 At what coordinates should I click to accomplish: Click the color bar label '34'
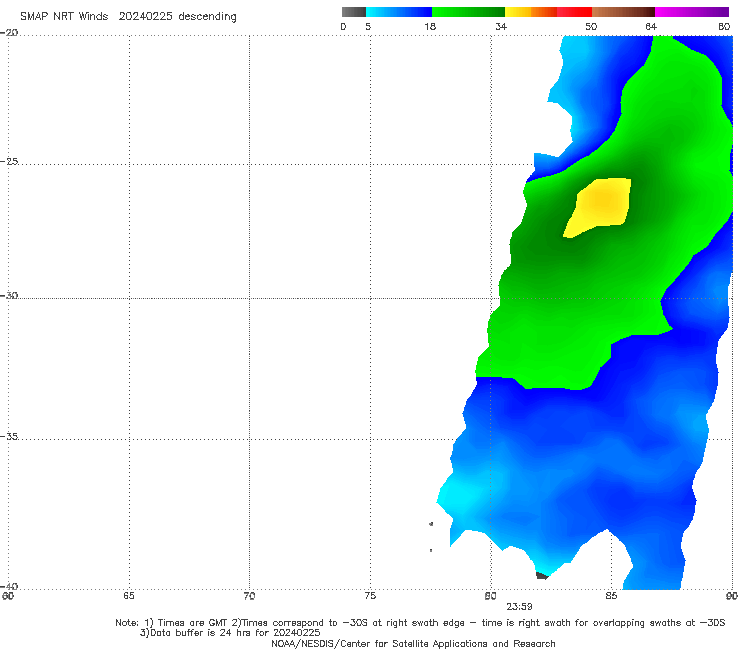coord(501,26)
